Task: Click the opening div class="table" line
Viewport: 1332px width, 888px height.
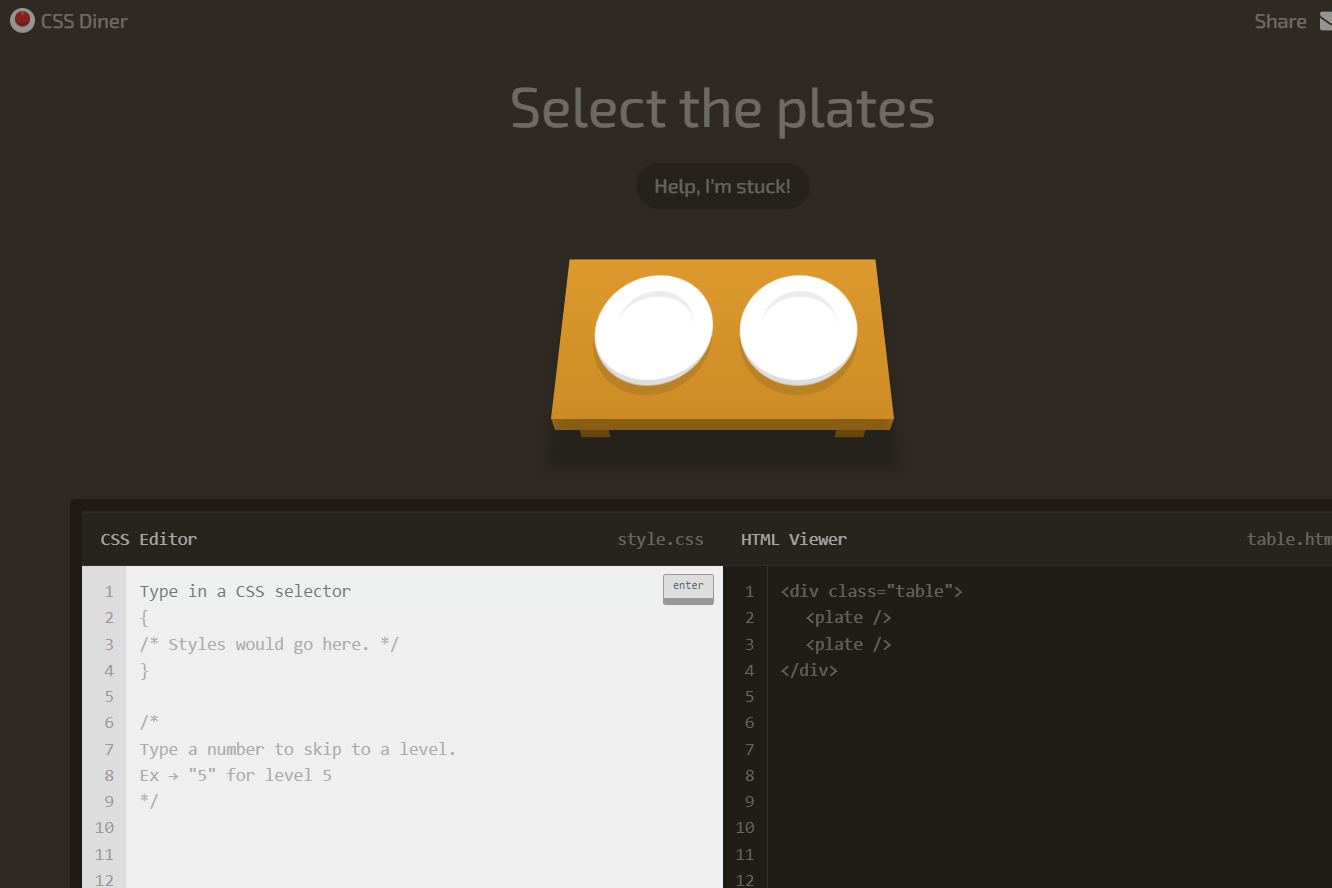Action: pos(871,591)
